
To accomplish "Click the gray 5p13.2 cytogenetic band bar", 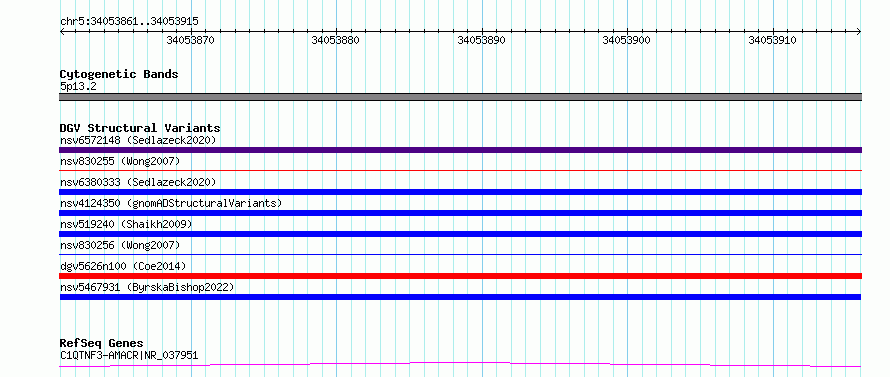I will (460, 97).
